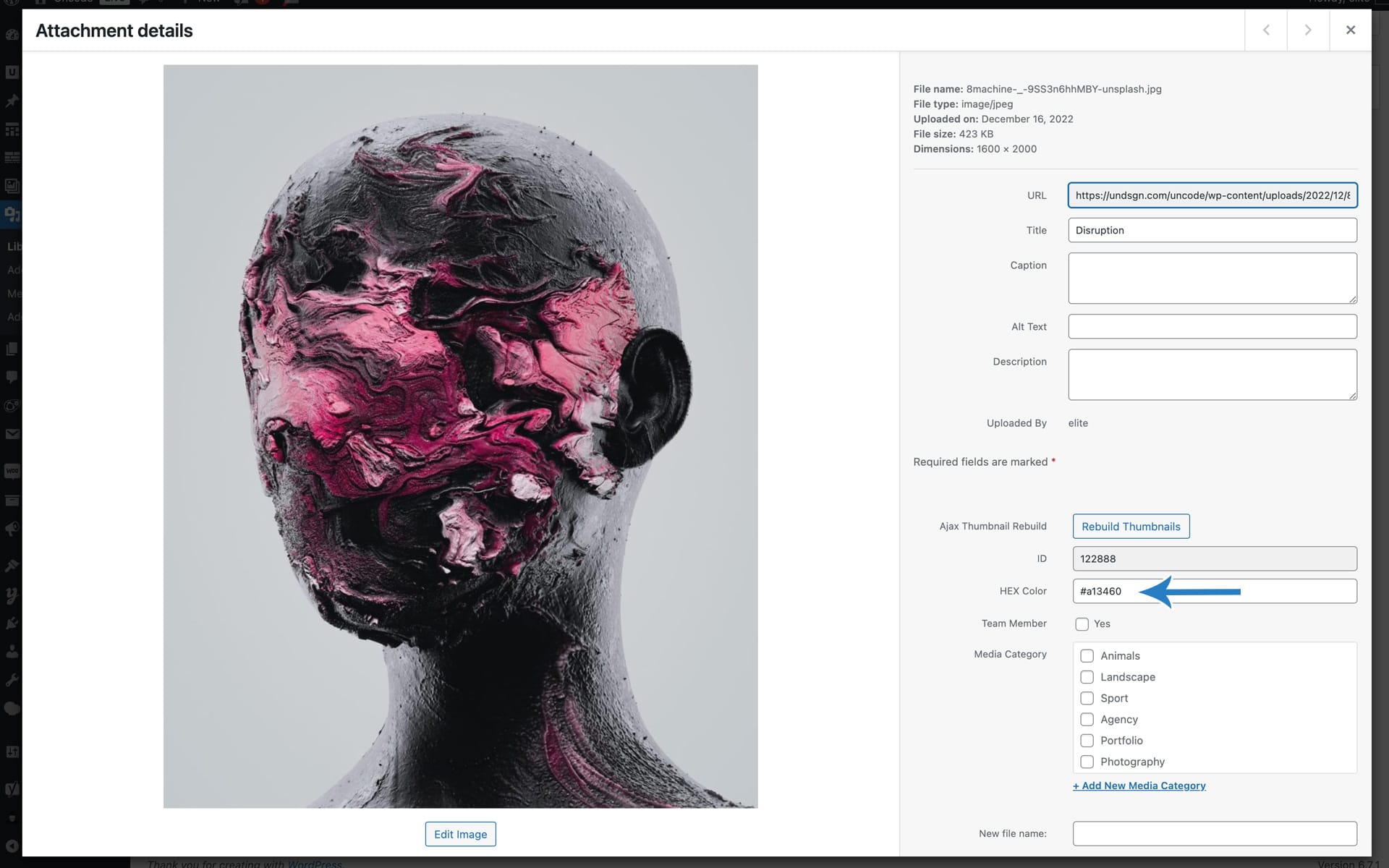This screenshot has height=868, width=1389.
Task: Focus the Alt Text input field
Action: click(1212, 326)
